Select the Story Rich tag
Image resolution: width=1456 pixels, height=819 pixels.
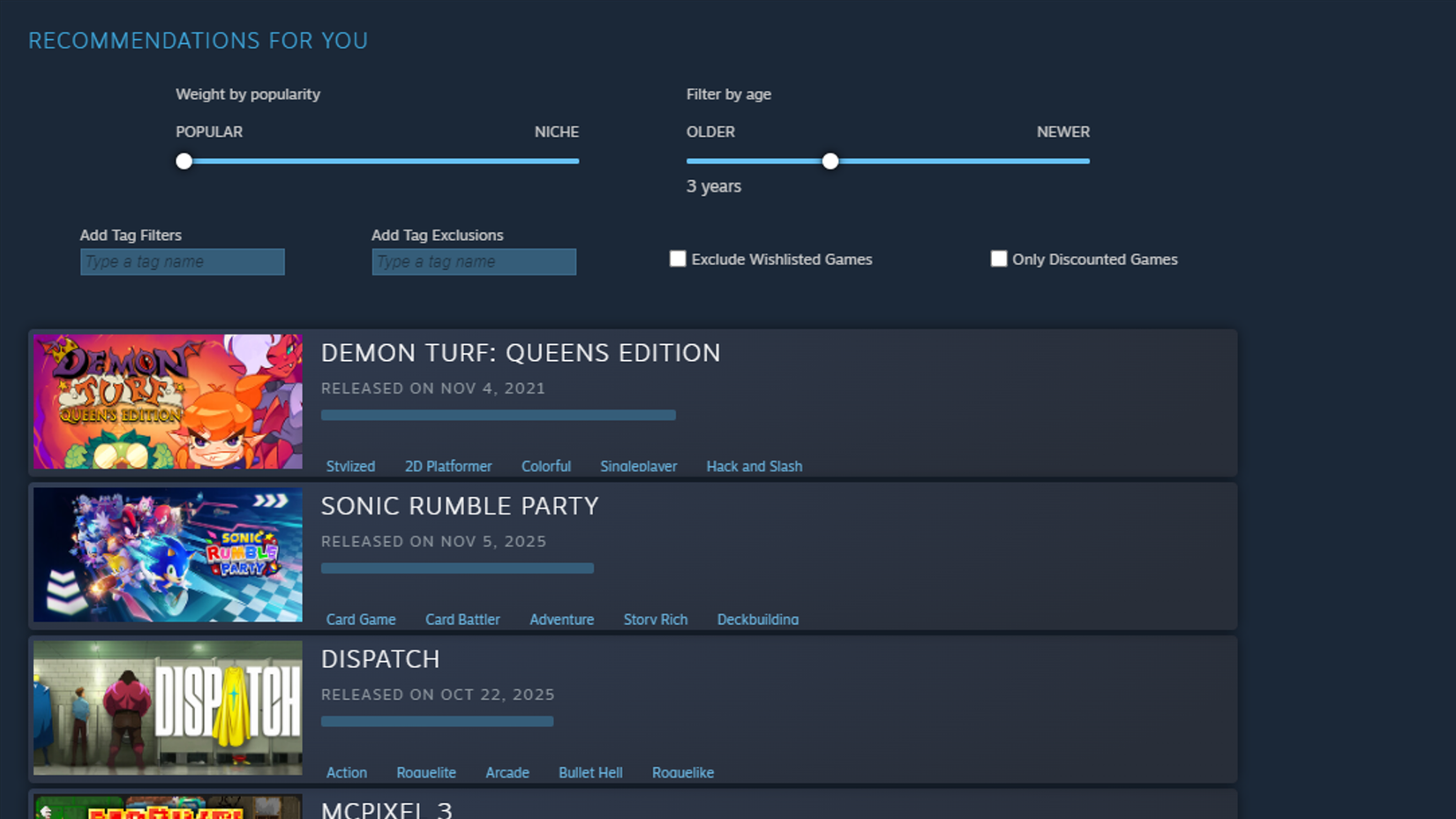[x=656, y=620]
